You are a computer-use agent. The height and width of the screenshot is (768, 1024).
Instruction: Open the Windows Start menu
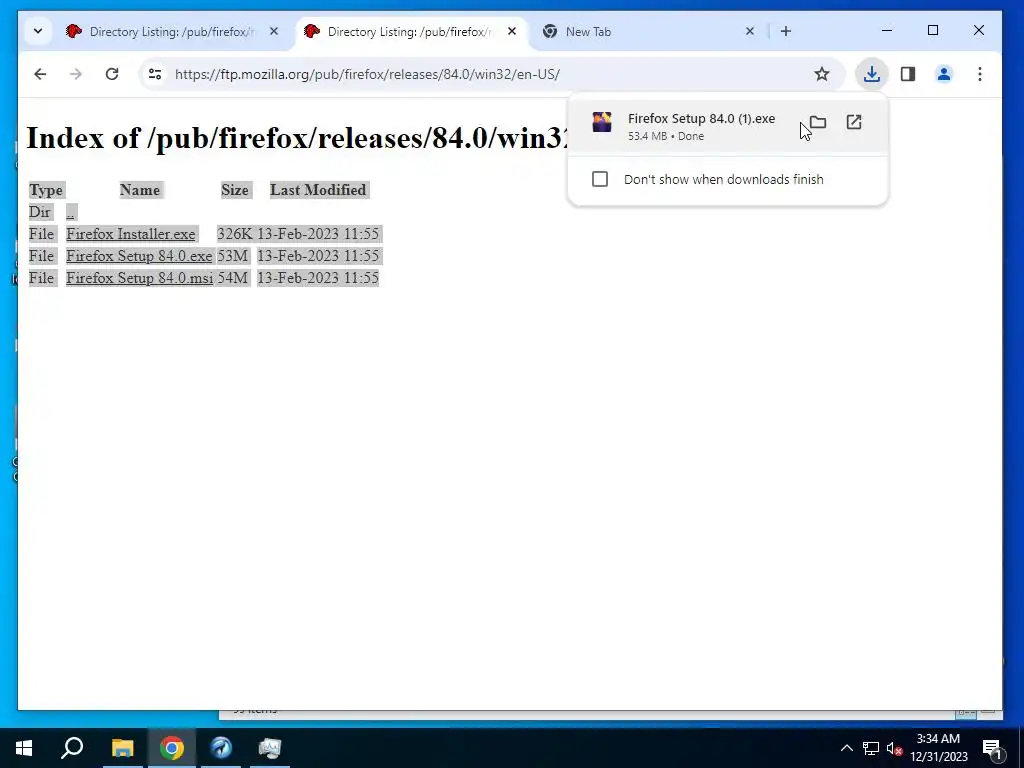pyautogui.click(x=24, y=748)
